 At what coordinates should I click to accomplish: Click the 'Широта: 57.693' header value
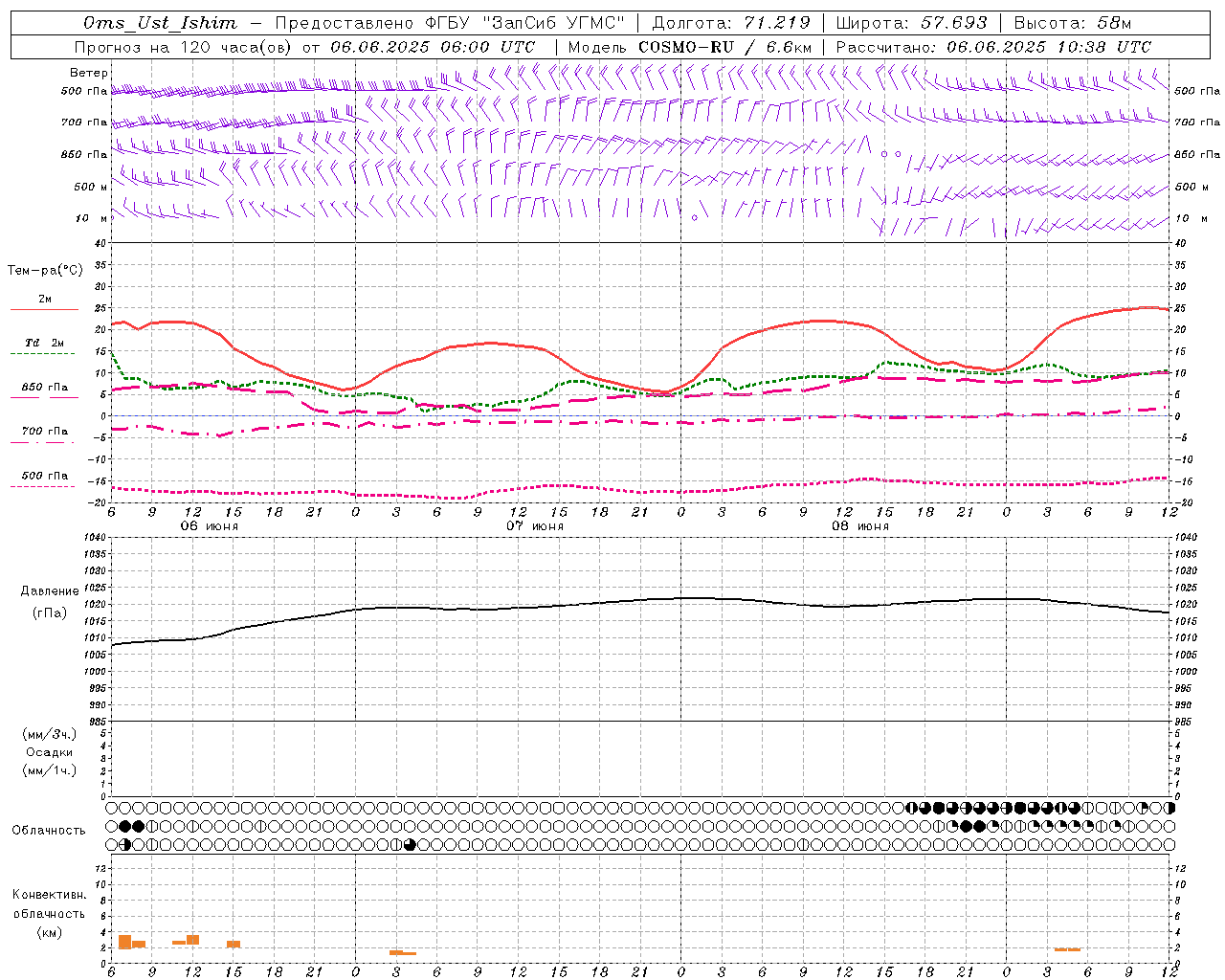click(912, 23)
